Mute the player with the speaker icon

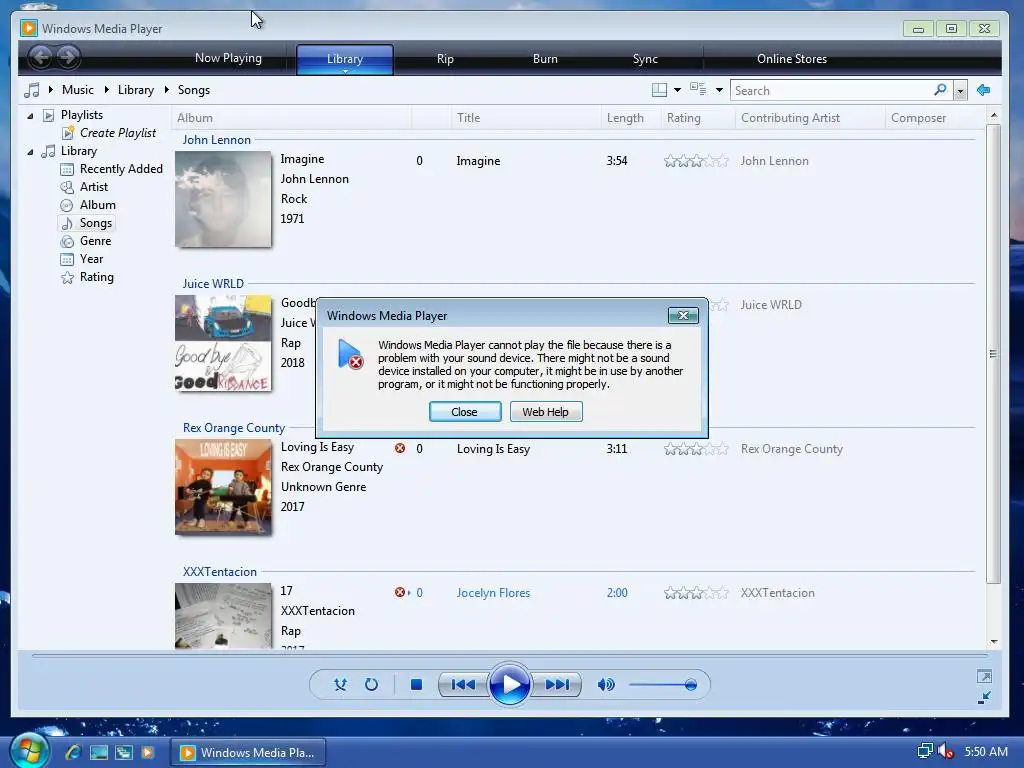click(x=606, y=684)
